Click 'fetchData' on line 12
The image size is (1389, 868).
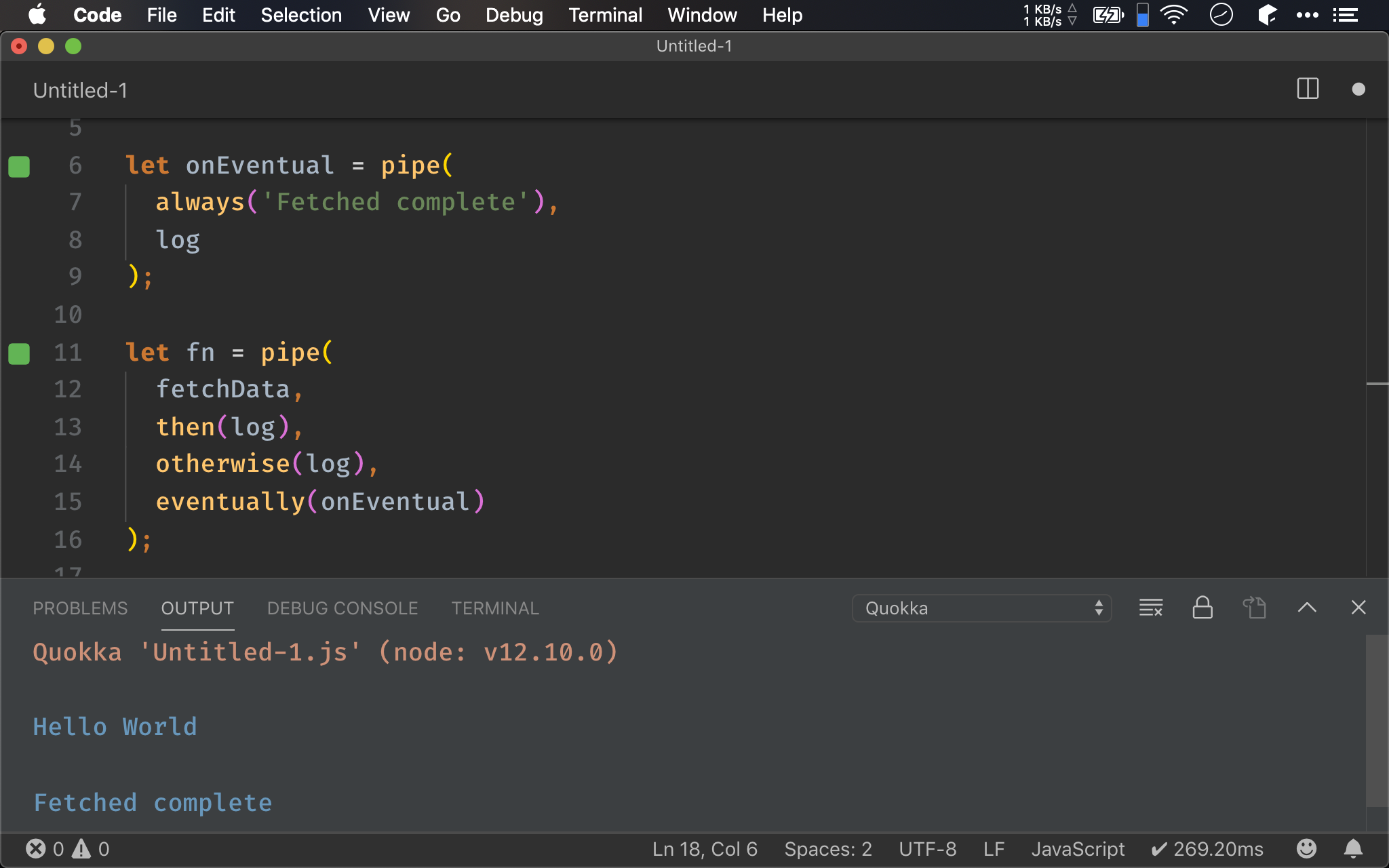pyautogui.click(x=223, y=389)
